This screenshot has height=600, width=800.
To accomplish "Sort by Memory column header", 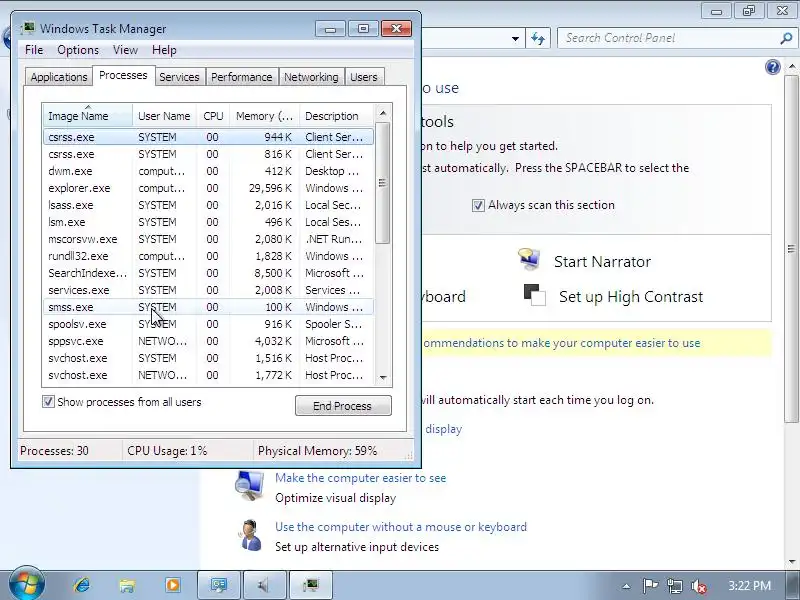I will coord(264,116).
